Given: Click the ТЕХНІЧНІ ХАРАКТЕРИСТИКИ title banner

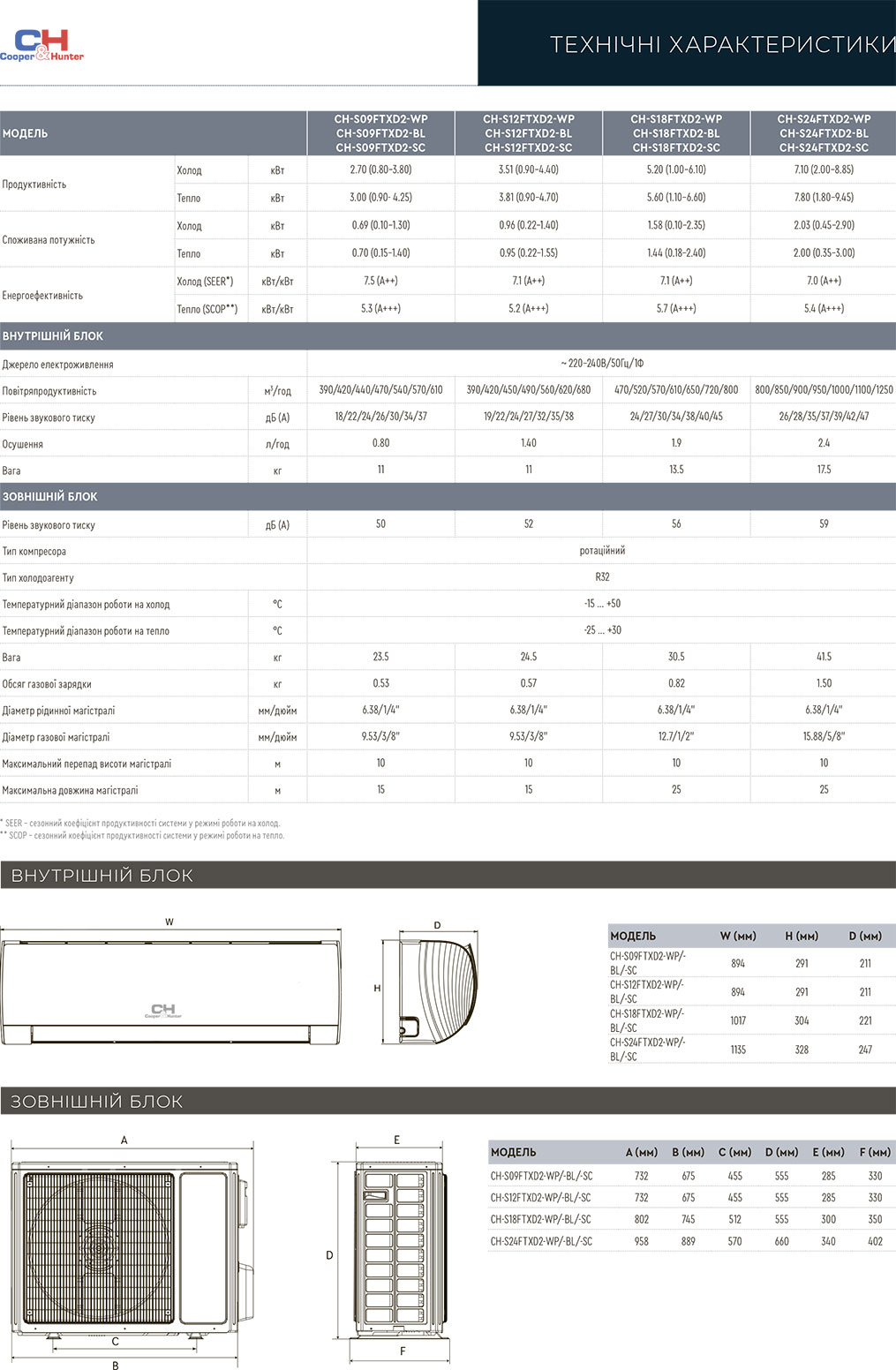Looking at the screenshot, I should pyautogui.click(x=721, y=44).
